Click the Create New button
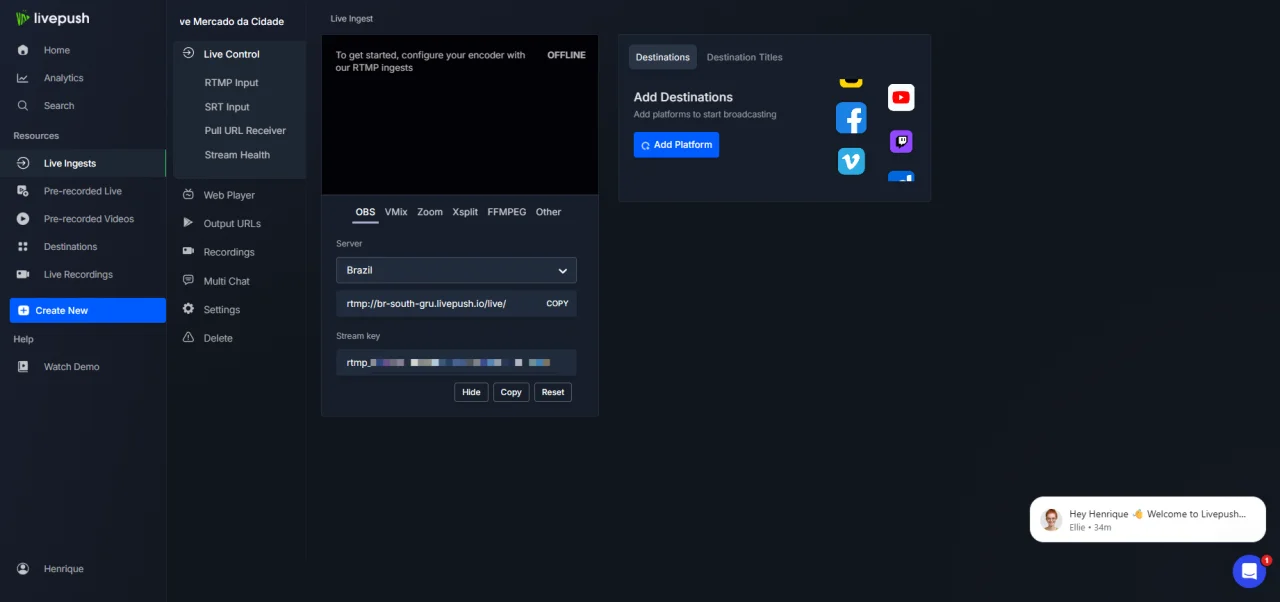This screenshot has height=602, width=1280. click(x=88, y=310)
